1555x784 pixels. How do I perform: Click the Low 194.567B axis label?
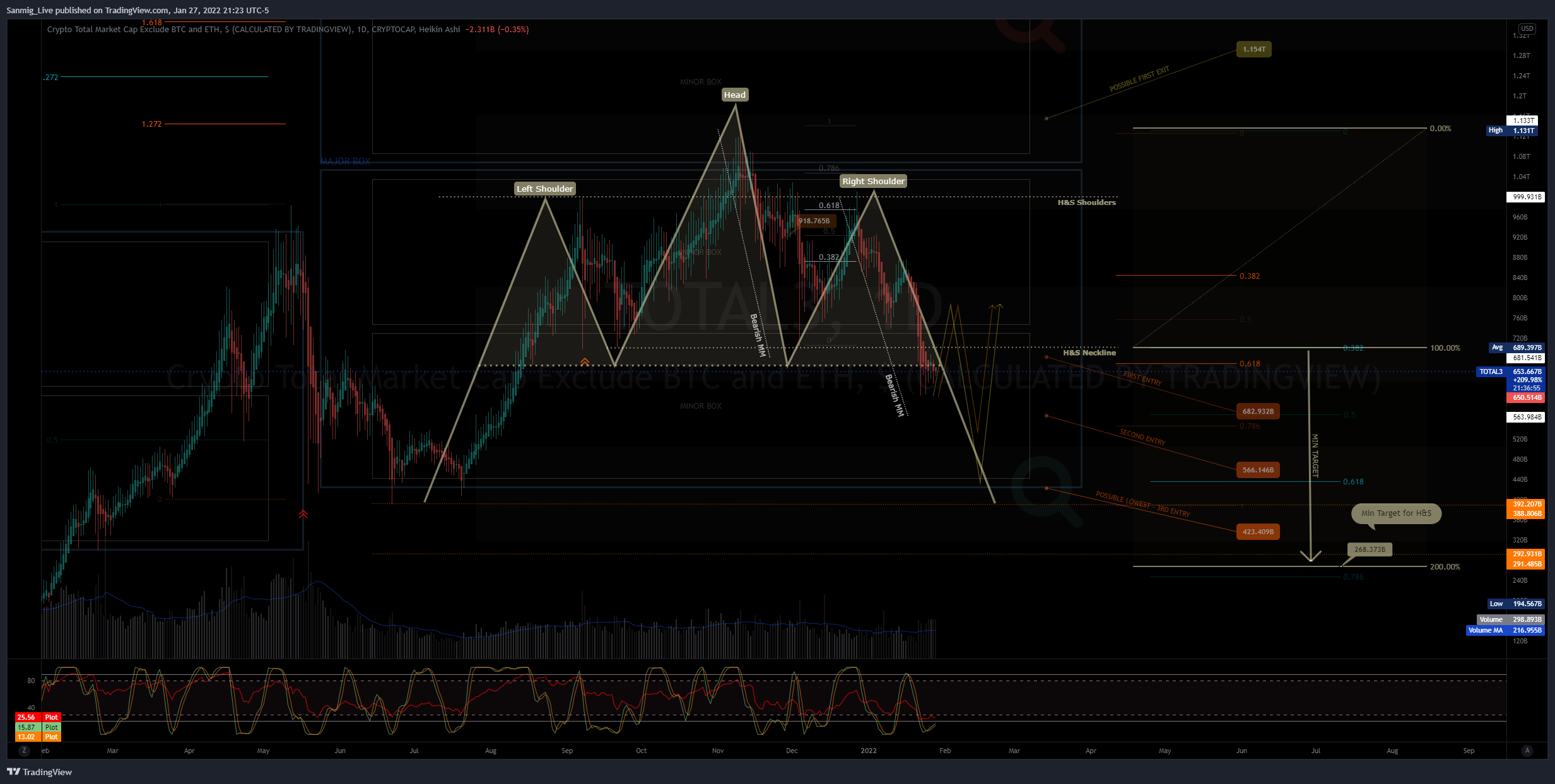(x=1516, y=604)
